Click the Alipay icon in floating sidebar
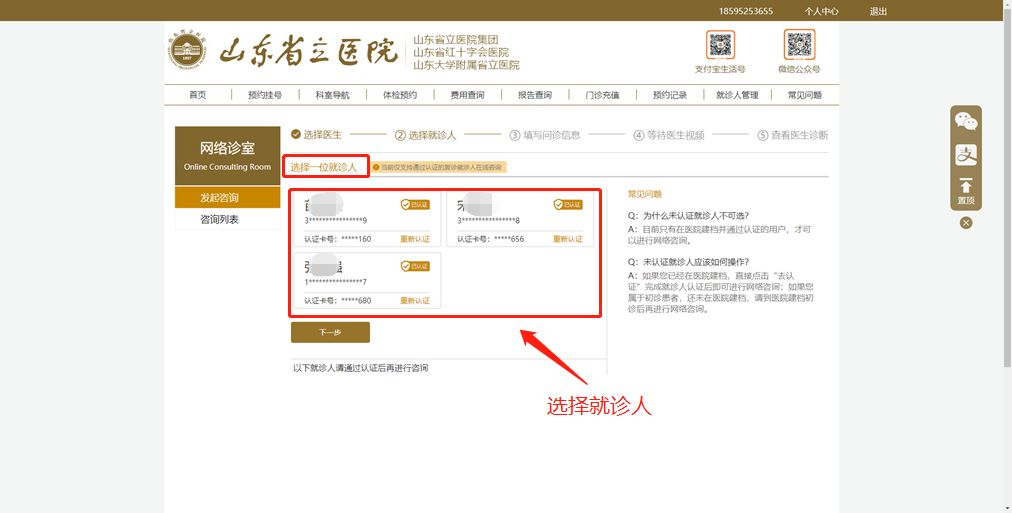Screen dimensions: 1012x513 (966, 155)
